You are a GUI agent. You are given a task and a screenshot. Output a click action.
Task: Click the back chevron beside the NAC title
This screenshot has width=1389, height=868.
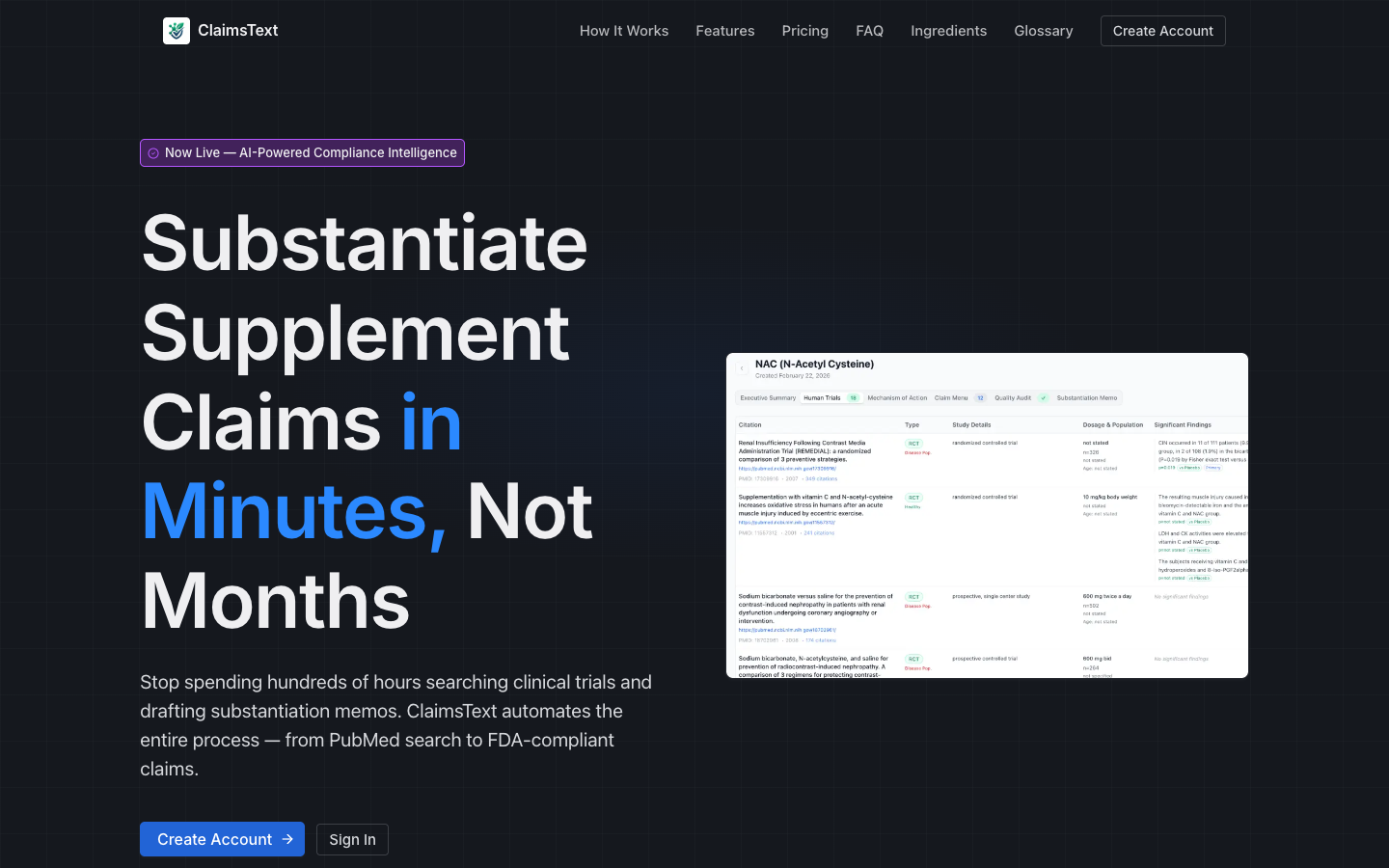point(742,367)
